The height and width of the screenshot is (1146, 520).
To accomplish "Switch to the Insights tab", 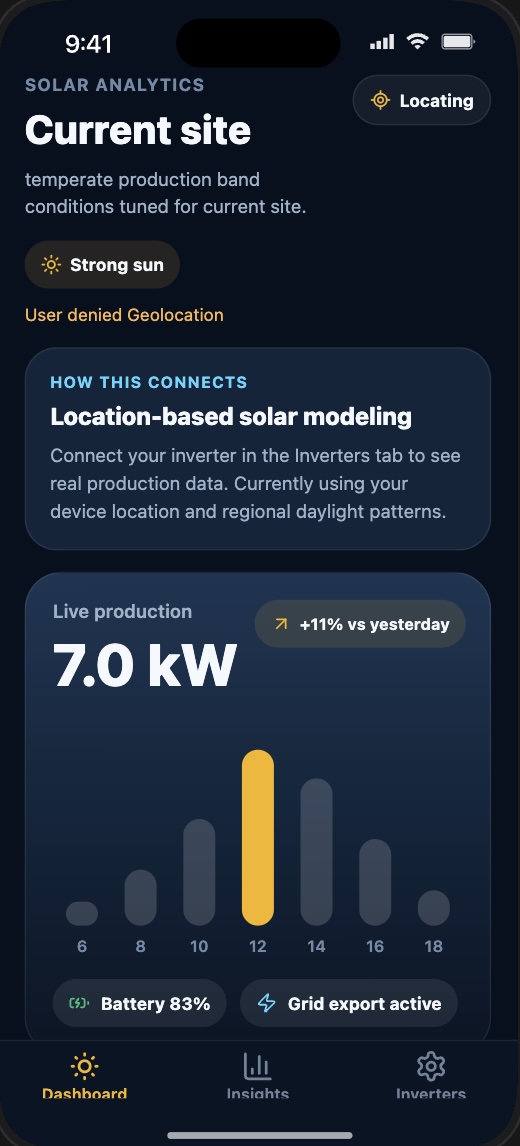I will point(257,1076).
